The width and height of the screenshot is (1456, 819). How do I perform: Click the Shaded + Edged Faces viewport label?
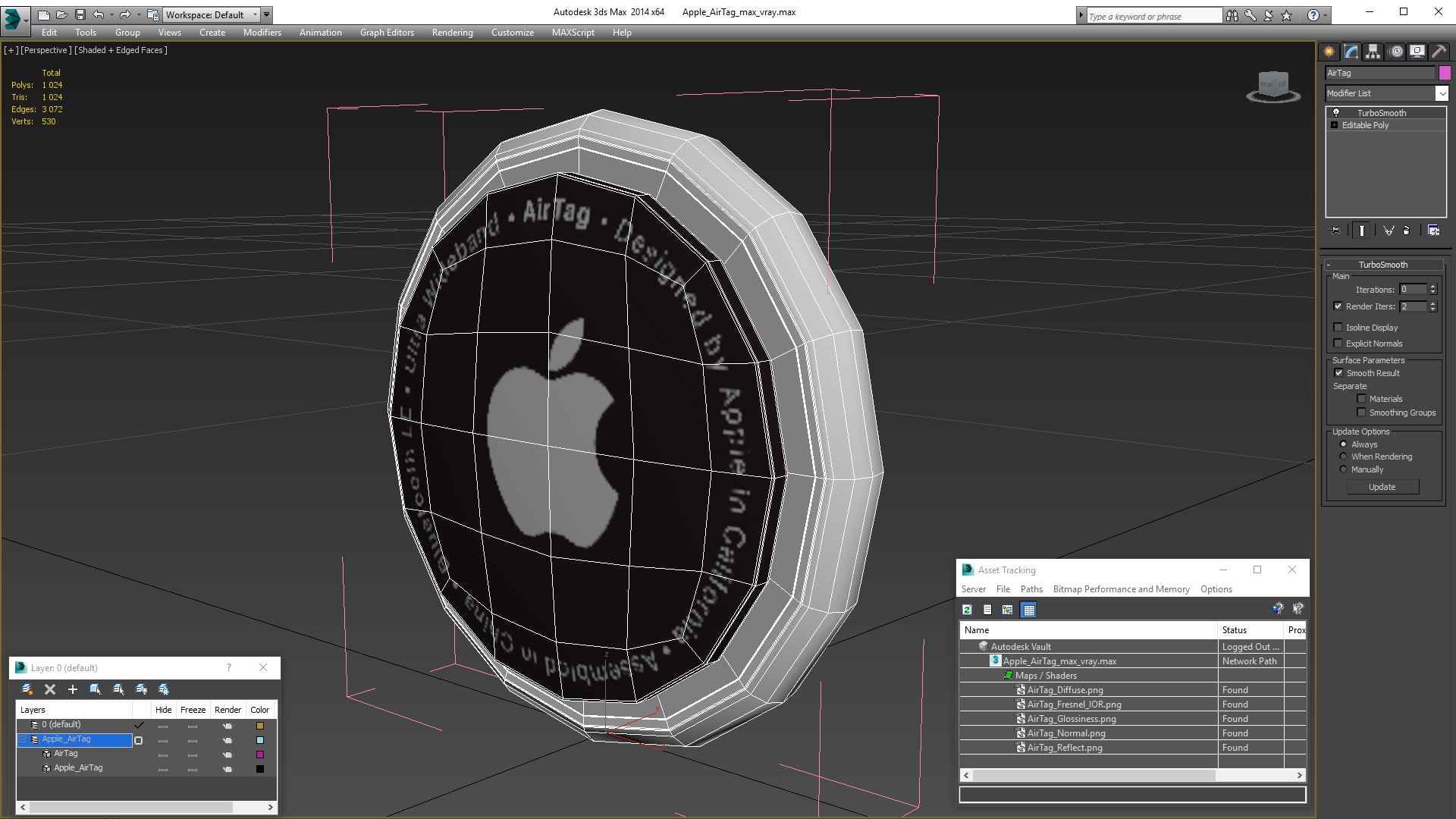click(121, 50)
